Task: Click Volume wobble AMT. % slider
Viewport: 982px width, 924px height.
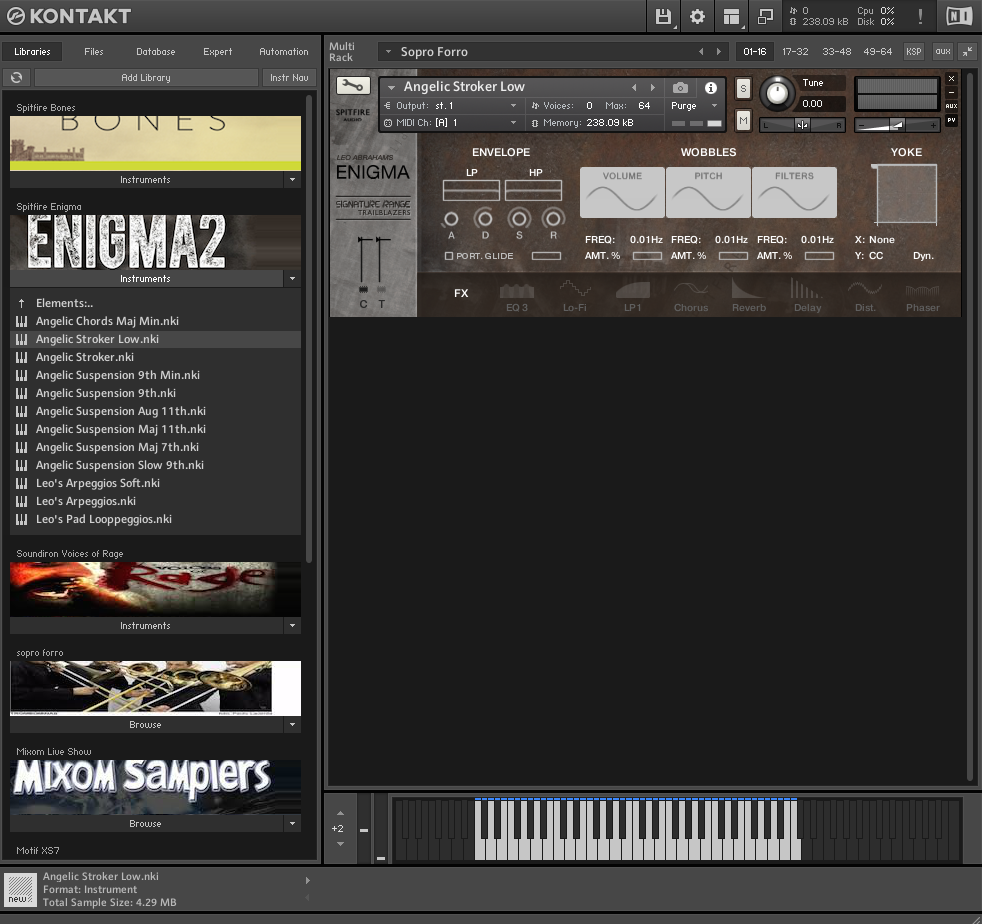Action: tap(647, 256)
